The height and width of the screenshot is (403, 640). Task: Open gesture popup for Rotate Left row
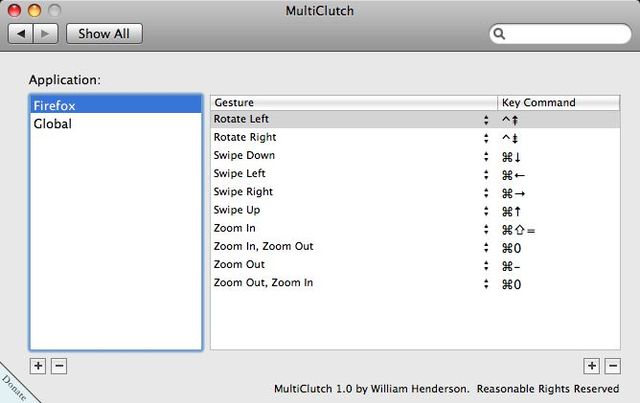(486, 120)
